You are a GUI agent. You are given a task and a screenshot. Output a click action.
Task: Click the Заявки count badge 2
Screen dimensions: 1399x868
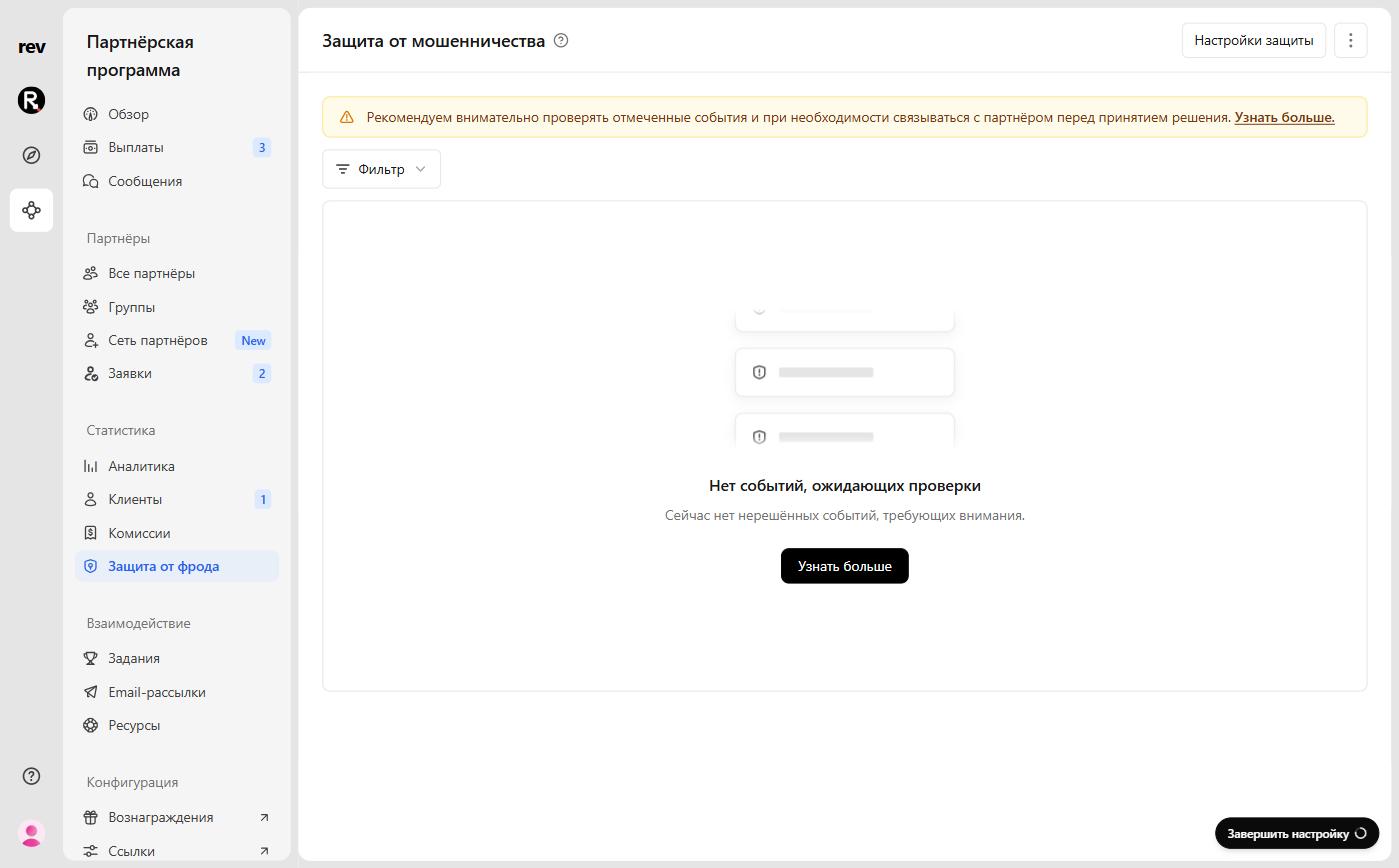click(262, 373)
